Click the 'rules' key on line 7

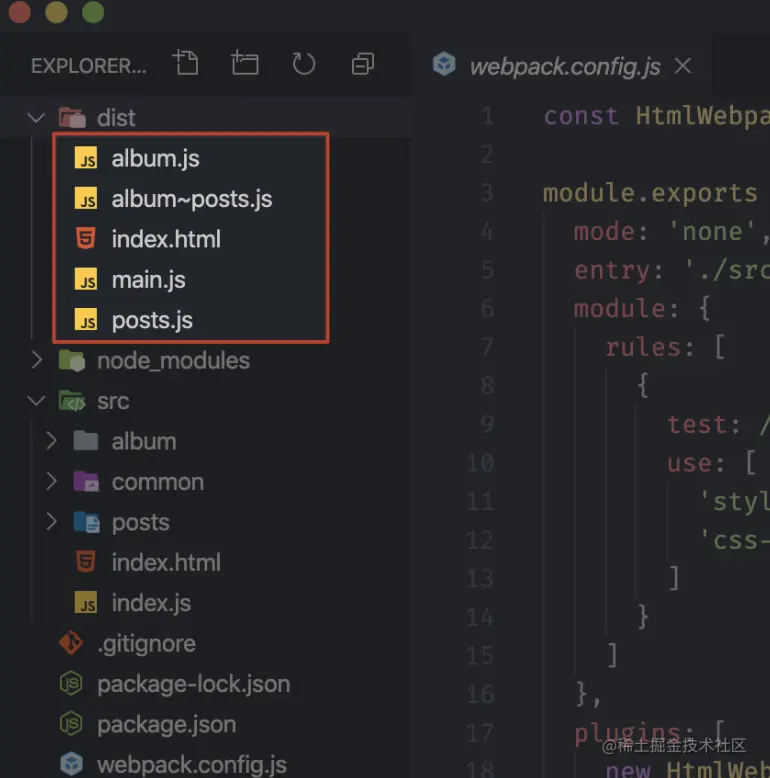coord(642,347)
